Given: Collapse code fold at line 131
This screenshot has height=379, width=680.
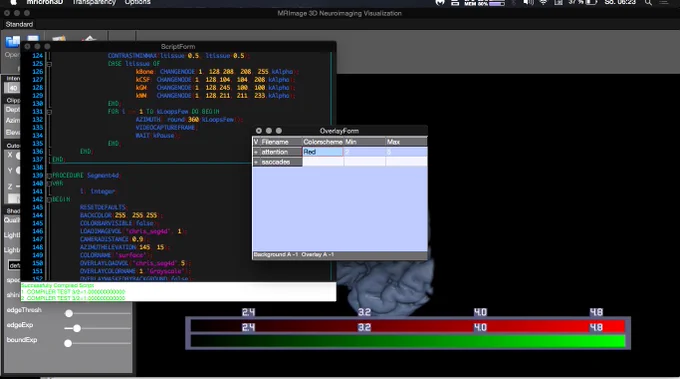Looking at the screenshot, I should pyautogui.click(x=49, y=112).
